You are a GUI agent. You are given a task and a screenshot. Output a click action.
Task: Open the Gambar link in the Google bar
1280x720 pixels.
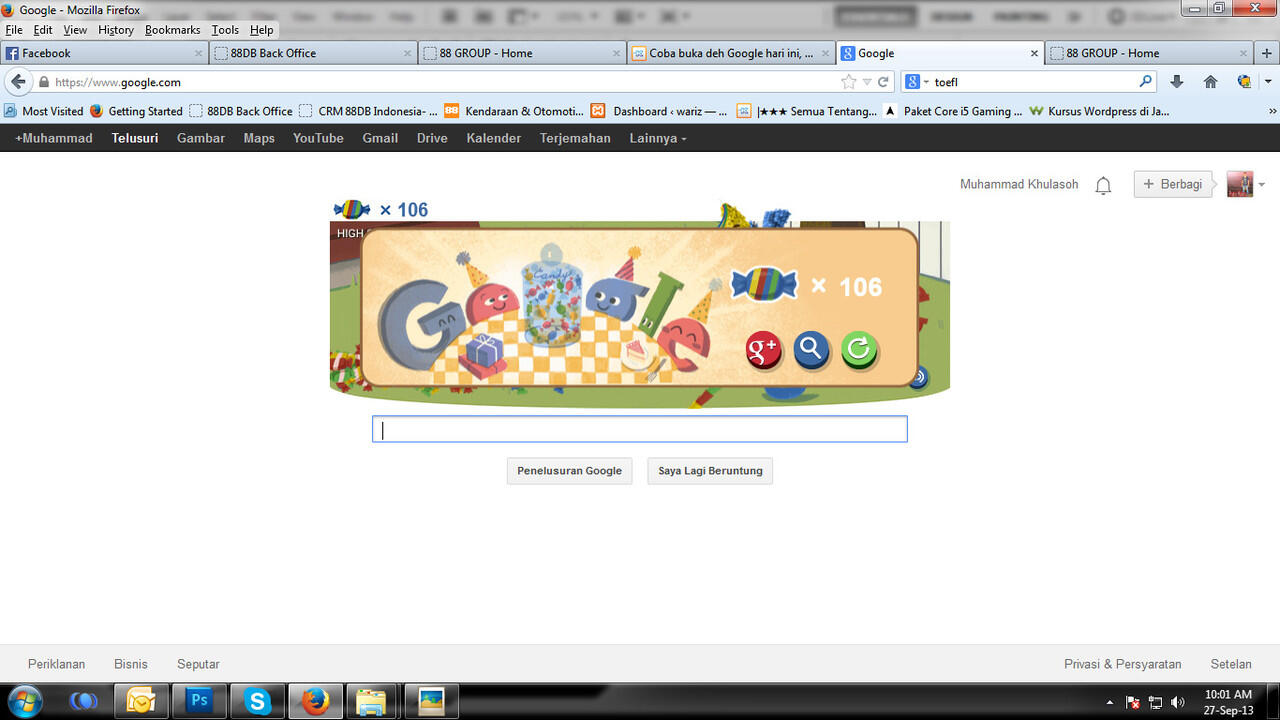click(x=201, y=138)
